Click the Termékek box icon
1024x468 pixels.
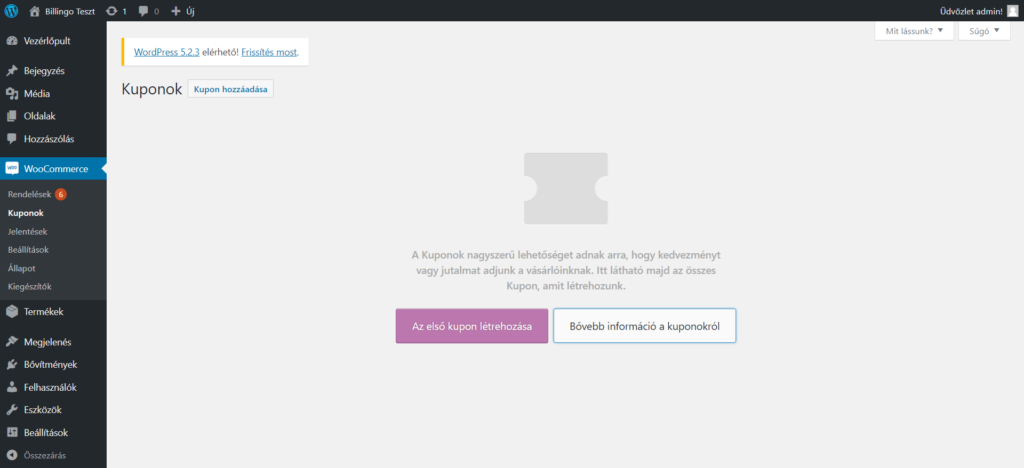coord(11,311)
